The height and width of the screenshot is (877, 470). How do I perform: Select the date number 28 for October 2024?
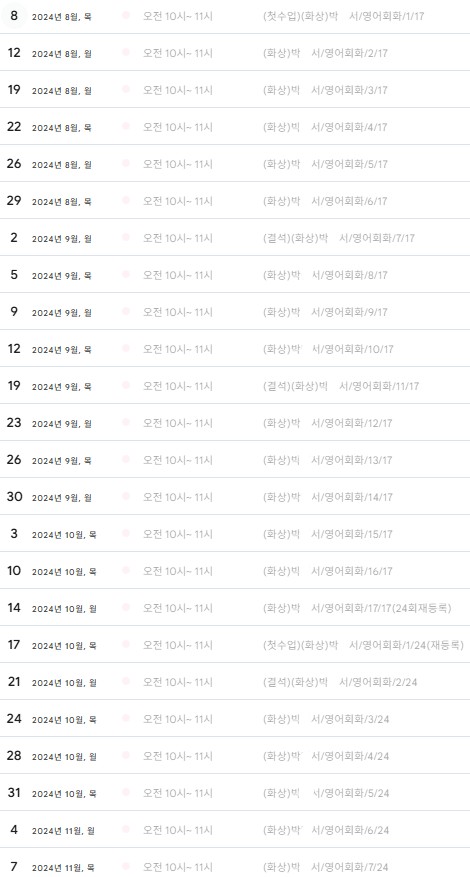pos(14,755)
